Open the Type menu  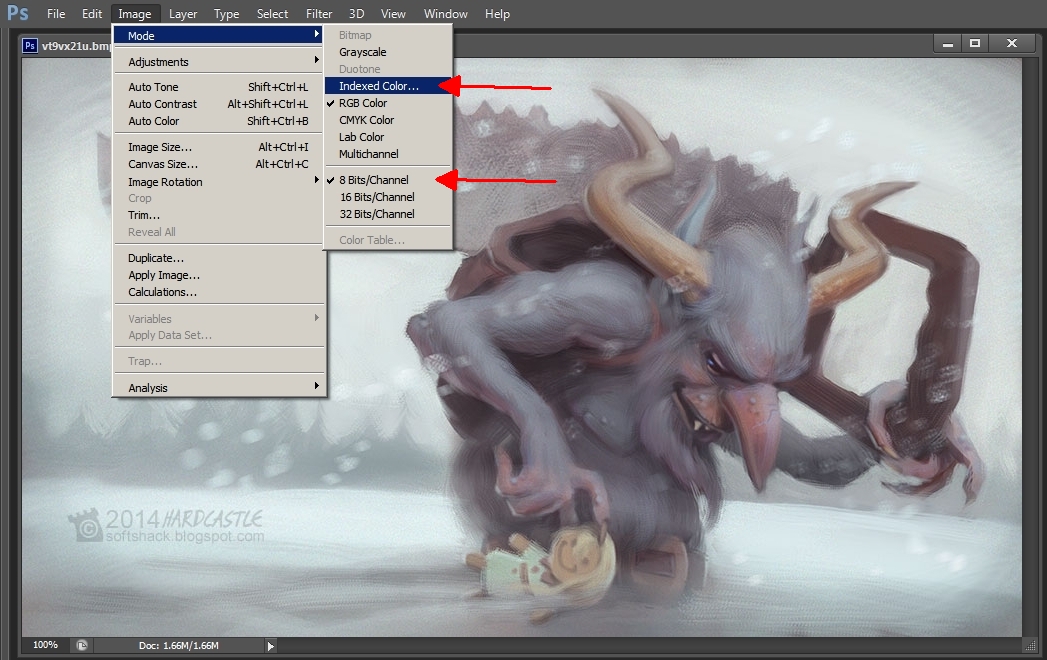click(x=226, y=13)
